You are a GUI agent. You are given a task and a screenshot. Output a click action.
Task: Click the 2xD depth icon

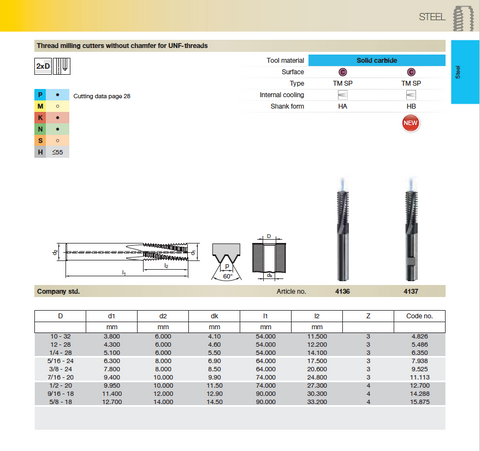[43, 66]
